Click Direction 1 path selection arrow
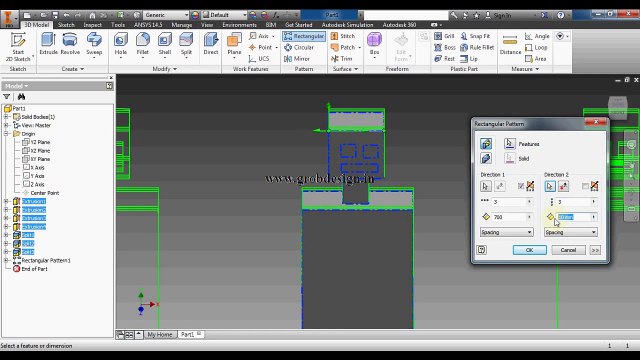 click(486, 186)
